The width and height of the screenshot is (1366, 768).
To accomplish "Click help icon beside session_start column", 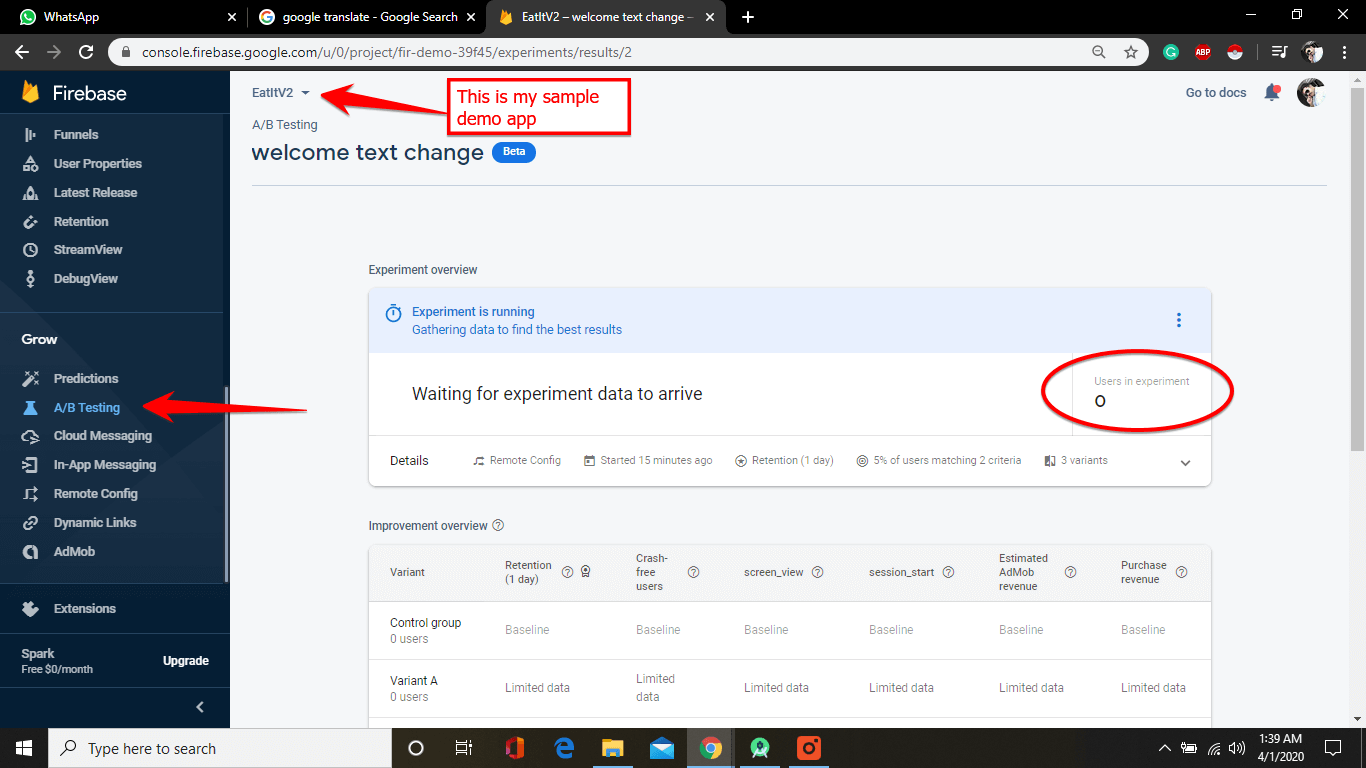I will pyautogui.click(x=948, y=572).
